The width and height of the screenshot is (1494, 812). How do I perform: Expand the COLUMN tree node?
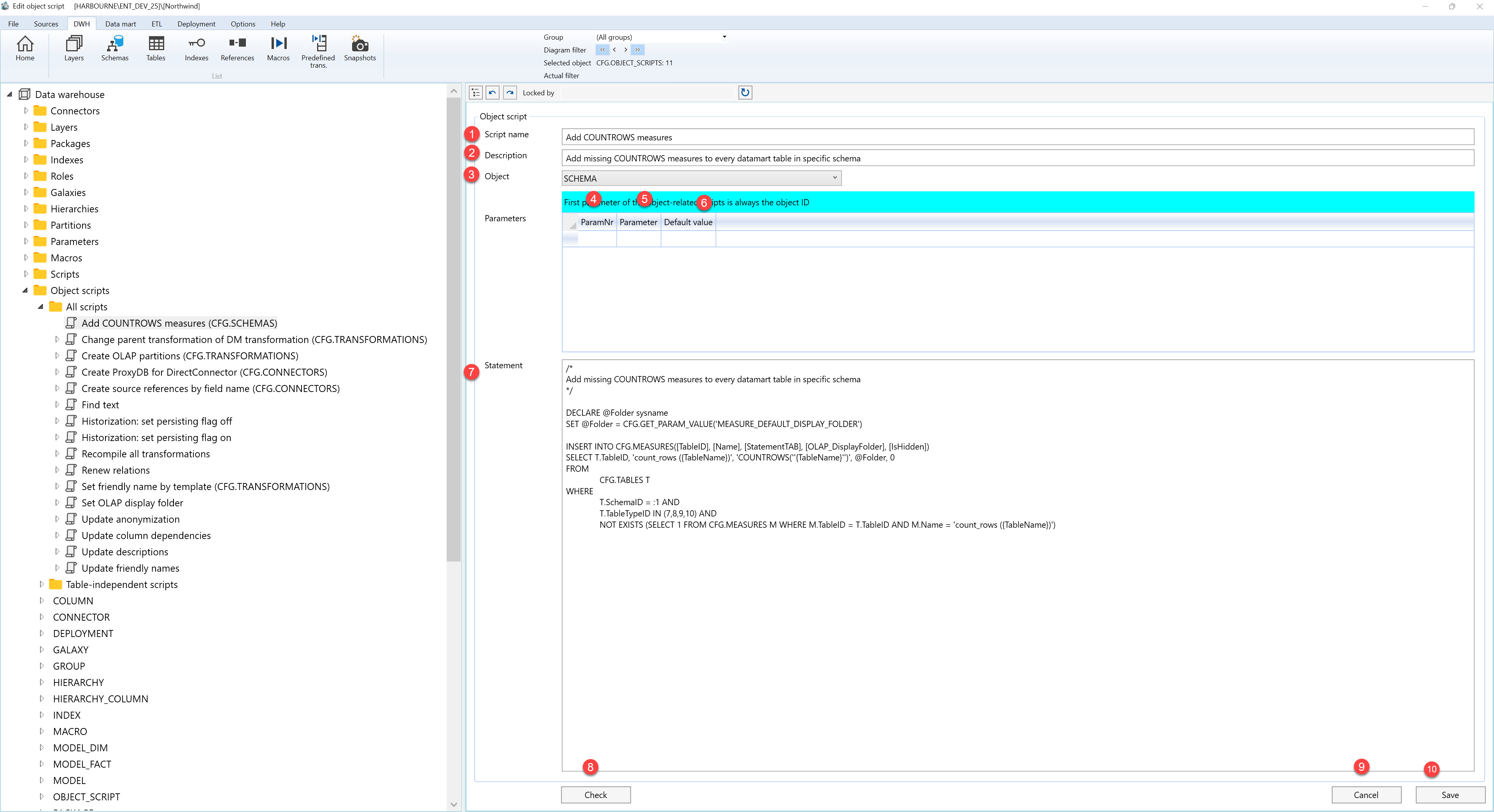coord(41,600)
